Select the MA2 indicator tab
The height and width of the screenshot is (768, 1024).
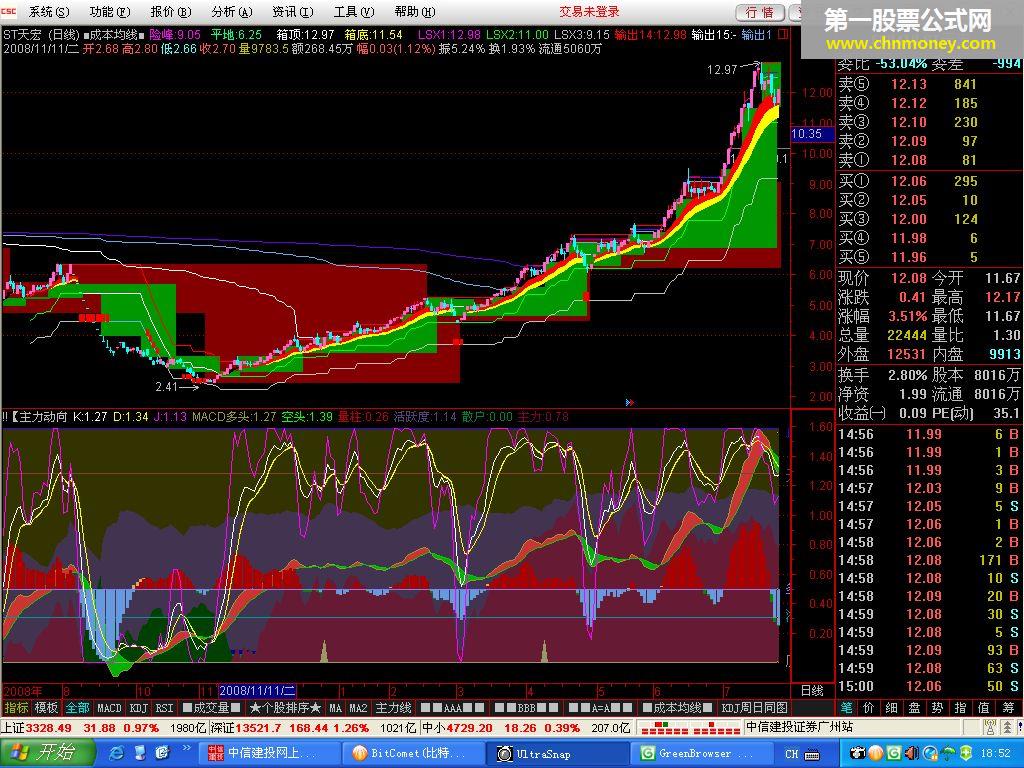pos(358,707)
